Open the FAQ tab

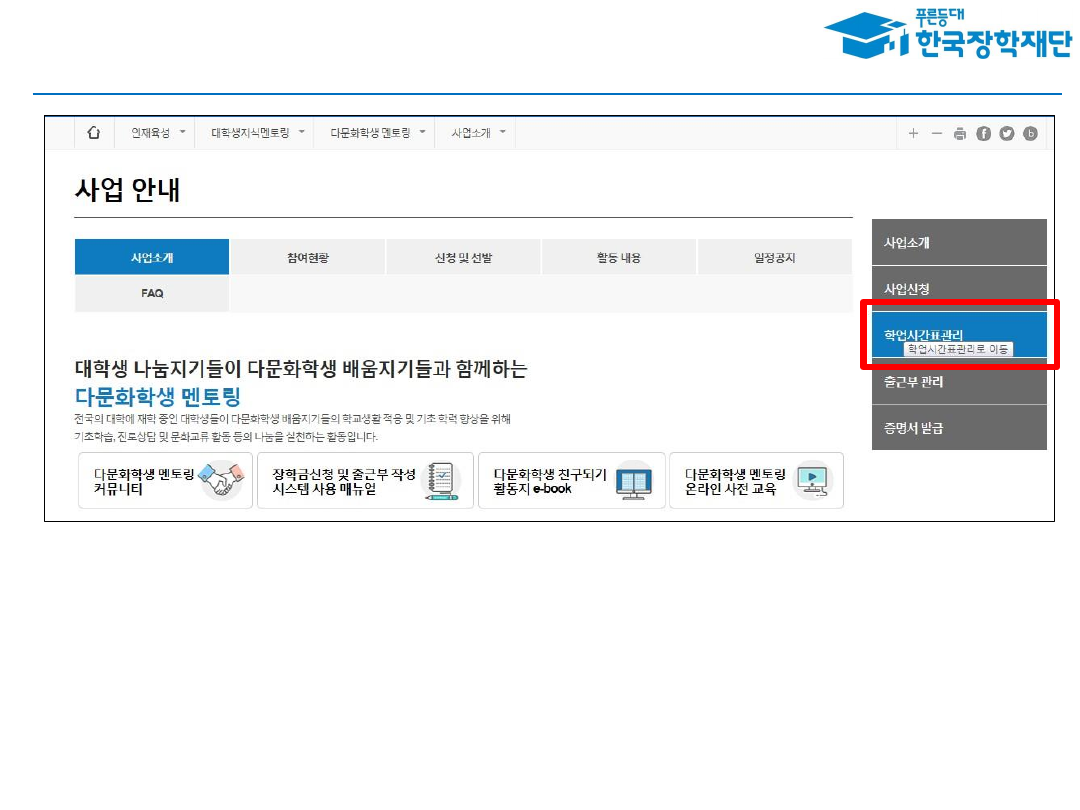(x=152, y=294)
